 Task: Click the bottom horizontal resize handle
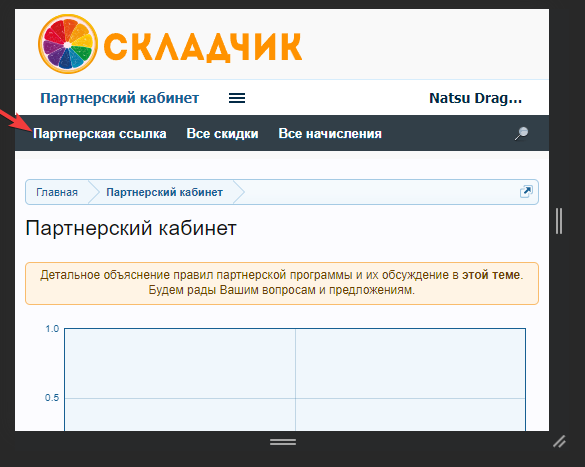pos(283,442)
